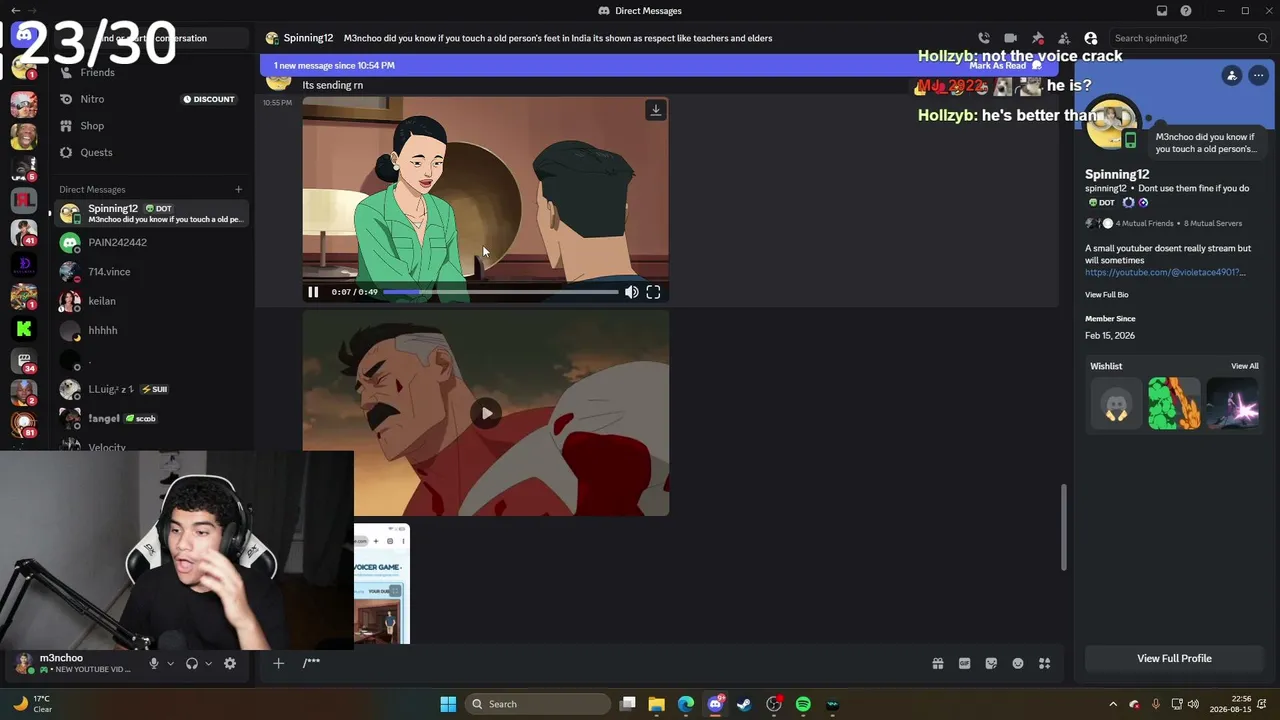This screenshot has height=720, width=1280.
Task: Open the Windows Start menu
Action: click(x=448, y=704)
